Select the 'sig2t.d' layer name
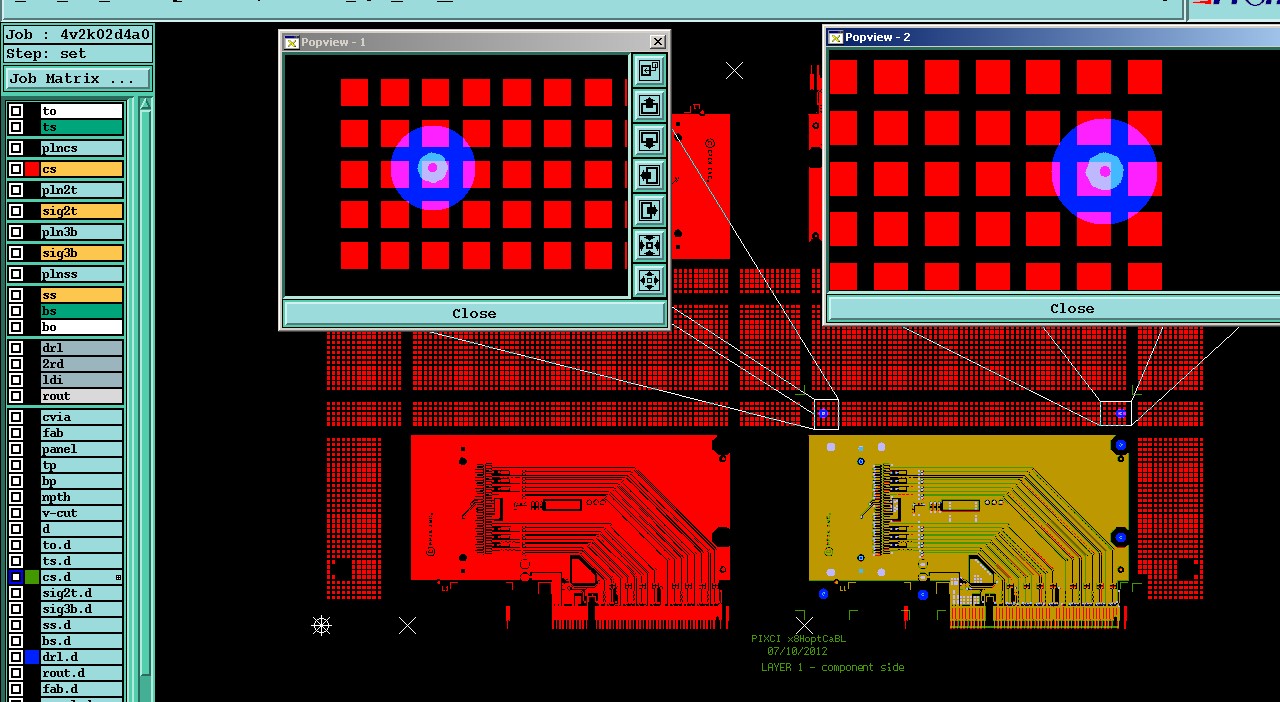The image size is (1280, 702). point(82,593)
